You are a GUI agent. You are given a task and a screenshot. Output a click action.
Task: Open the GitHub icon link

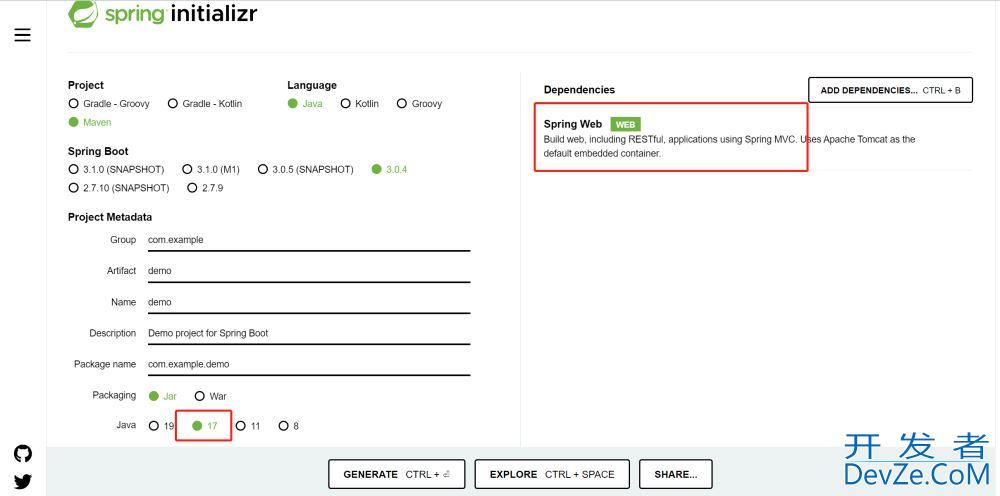[23, 454]
